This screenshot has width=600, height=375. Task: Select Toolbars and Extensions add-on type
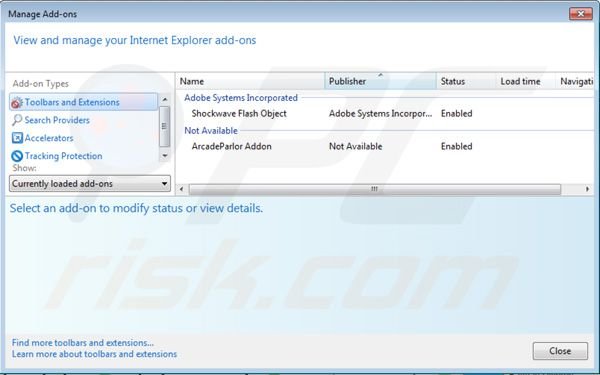pyautogui.click(x=83, y=102)
